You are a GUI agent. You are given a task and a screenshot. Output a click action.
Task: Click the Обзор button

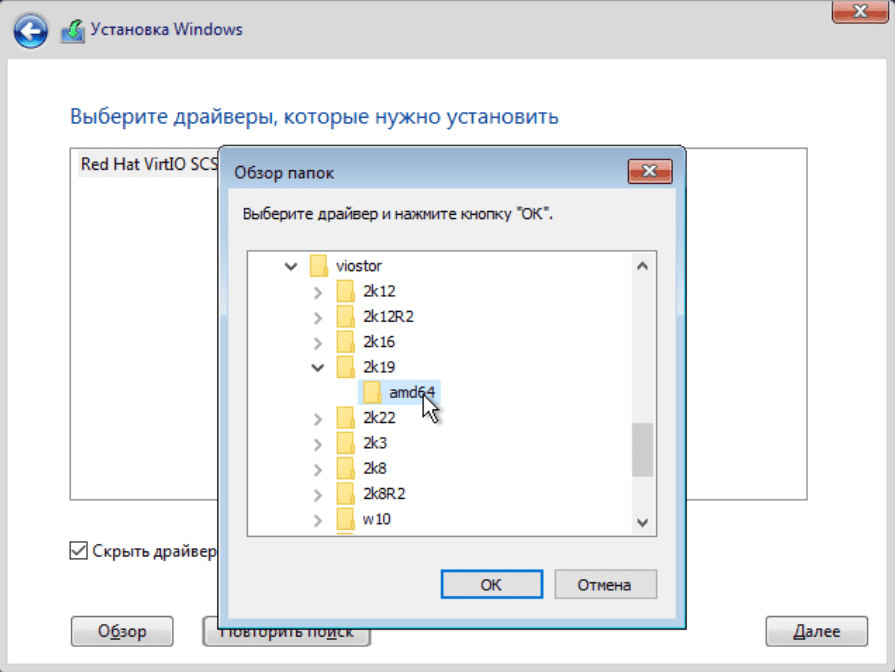(122, 631)
